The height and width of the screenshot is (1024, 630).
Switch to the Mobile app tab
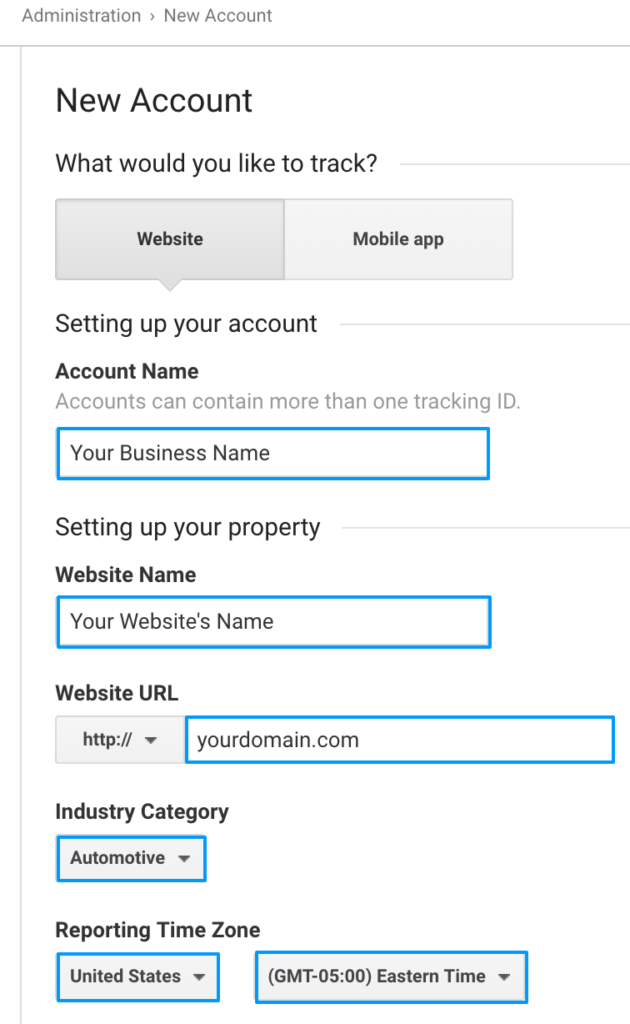[398, 239]
